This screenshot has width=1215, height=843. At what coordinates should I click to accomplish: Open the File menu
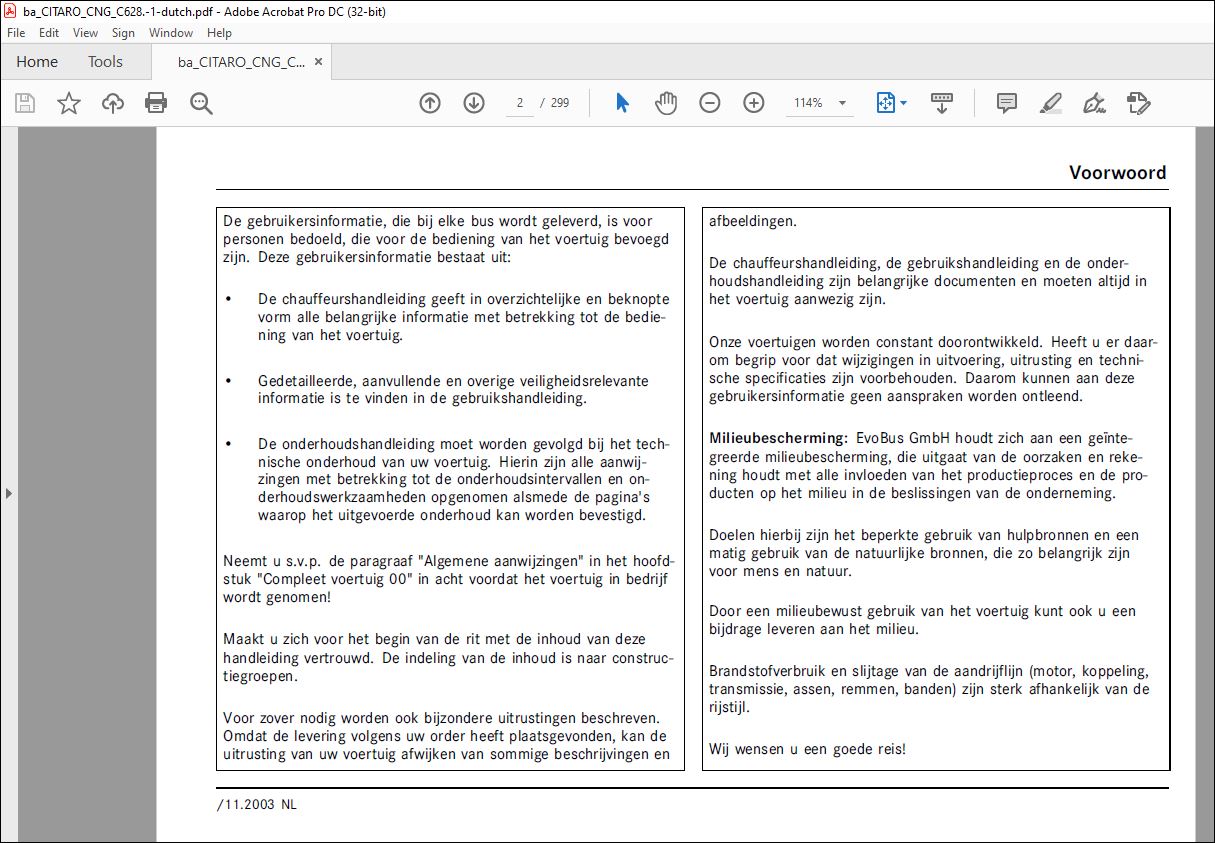[16, 33]
